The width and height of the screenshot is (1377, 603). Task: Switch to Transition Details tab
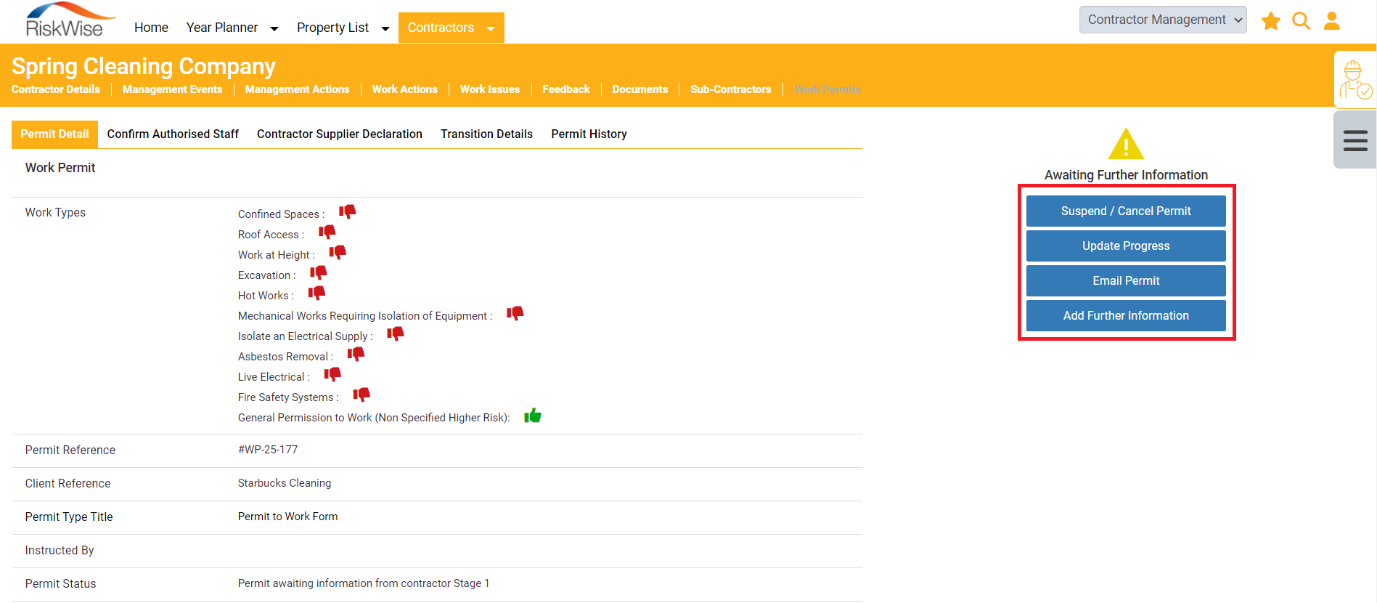[x=487, y=134]
